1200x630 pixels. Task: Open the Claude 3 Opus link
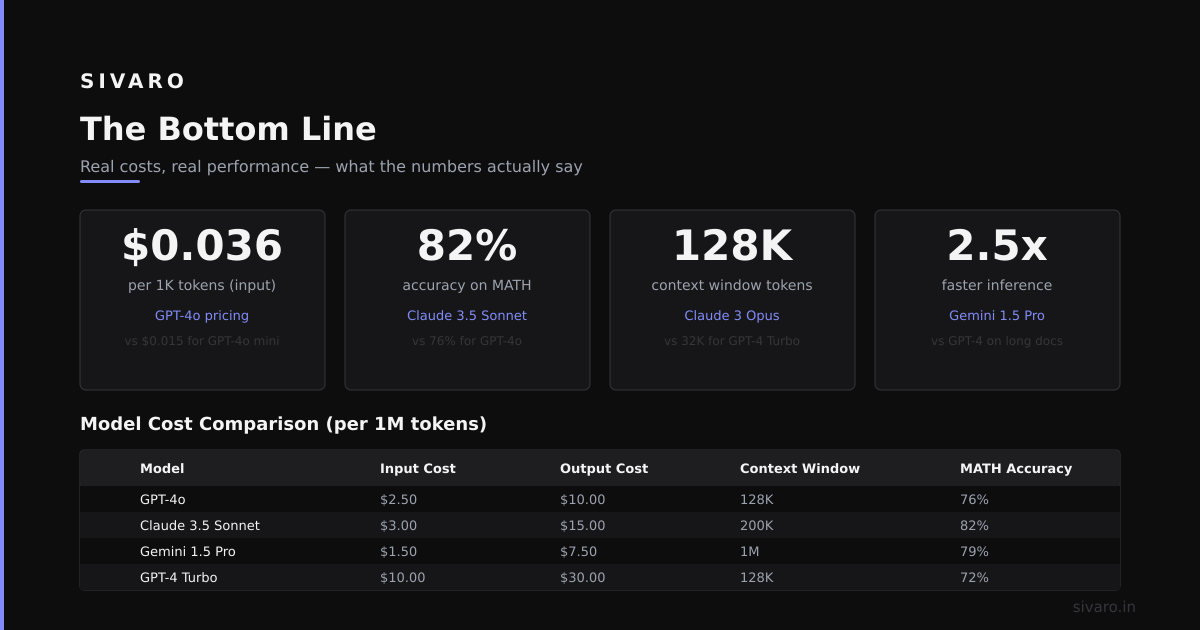[732, 315]
